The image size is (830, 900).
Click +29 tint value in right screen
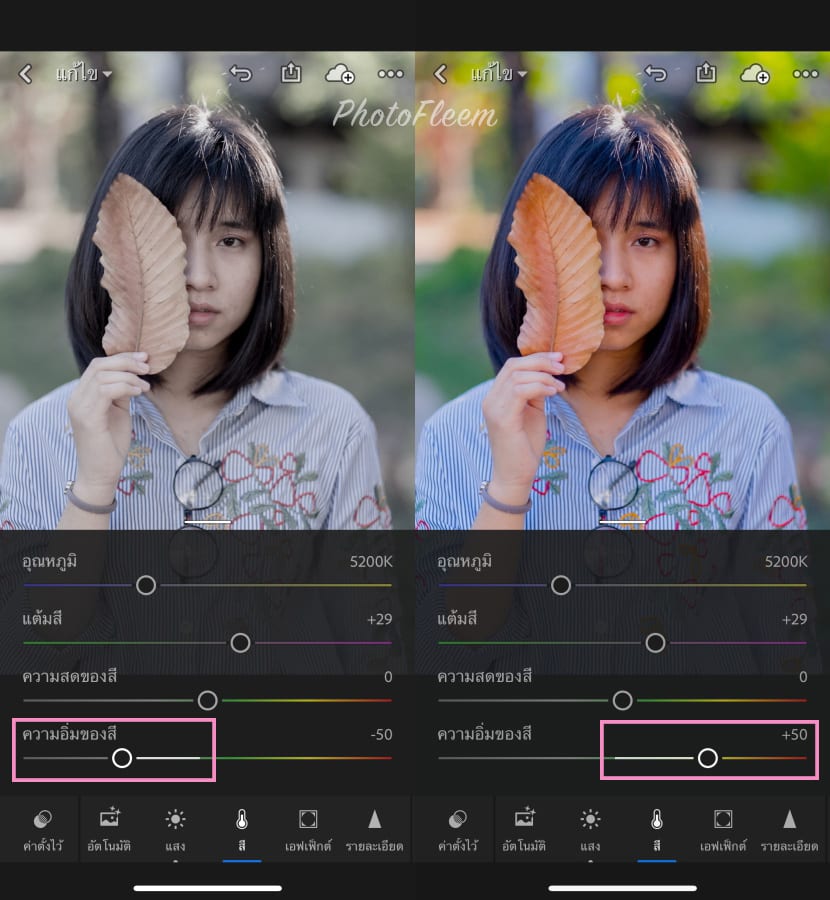coord(794,619)
